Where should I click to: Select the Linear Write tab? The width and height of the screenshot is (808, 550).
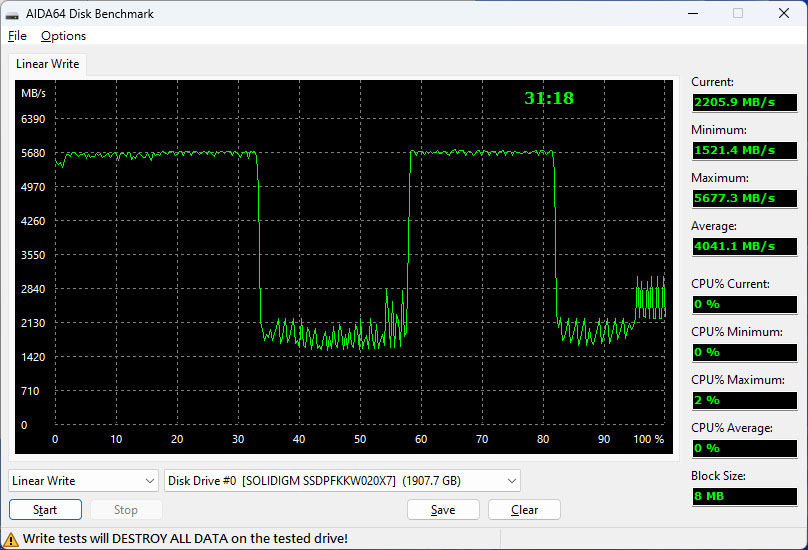47,64
